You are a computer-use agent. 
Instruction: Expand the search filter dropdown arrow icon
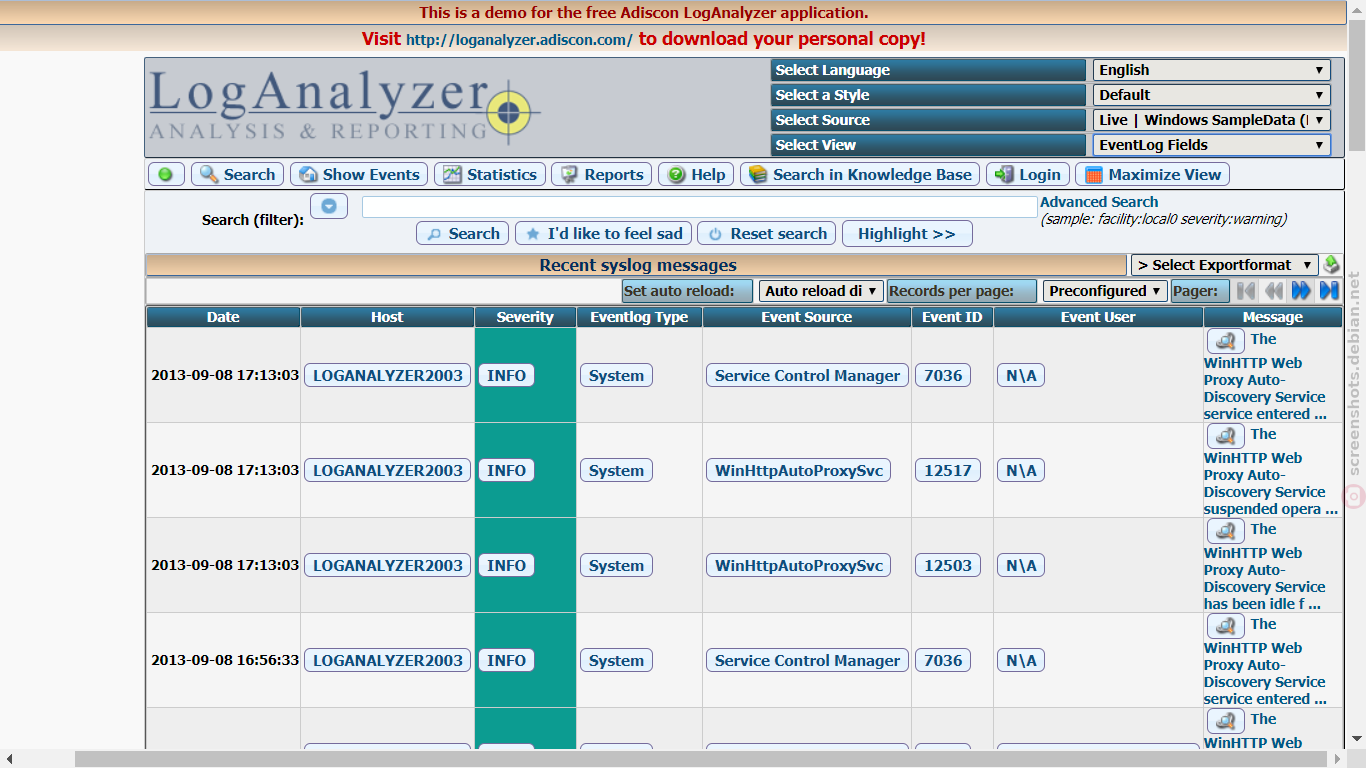coord(328,206)
